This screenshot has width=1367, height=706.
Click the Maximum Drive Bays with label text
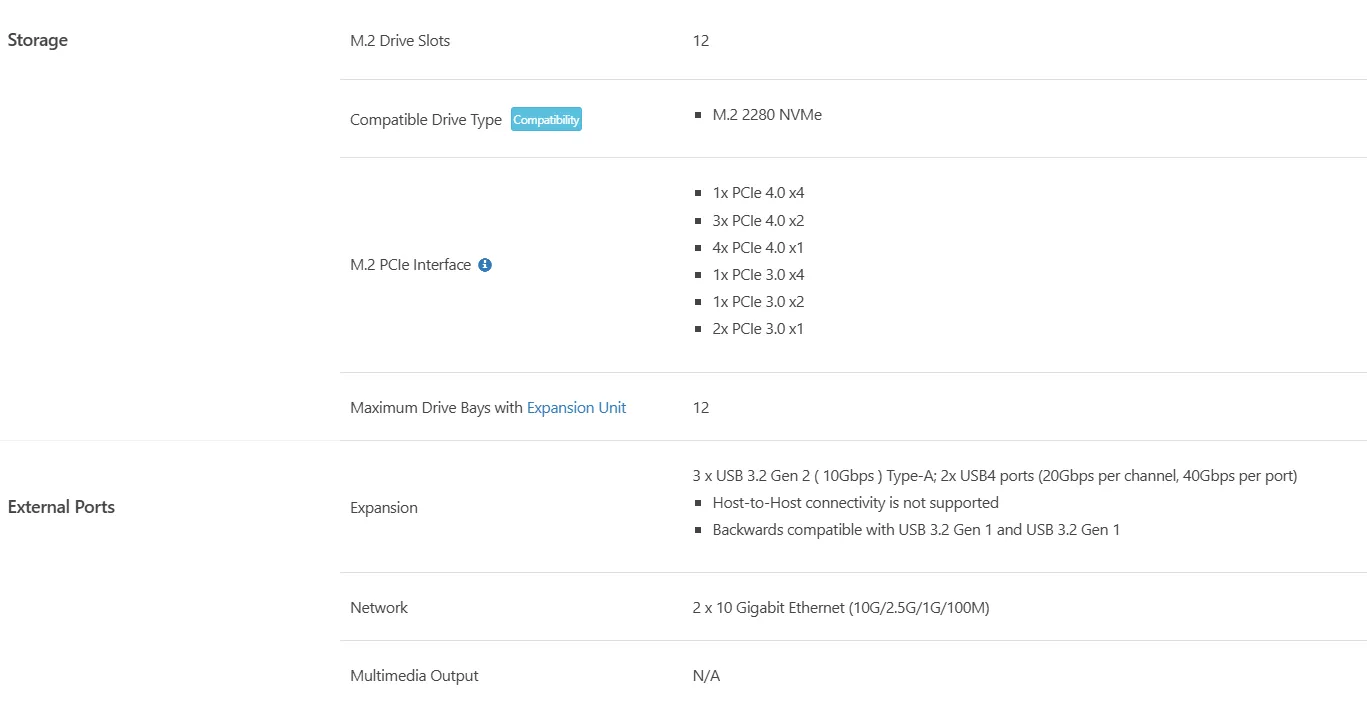point(436,407)
